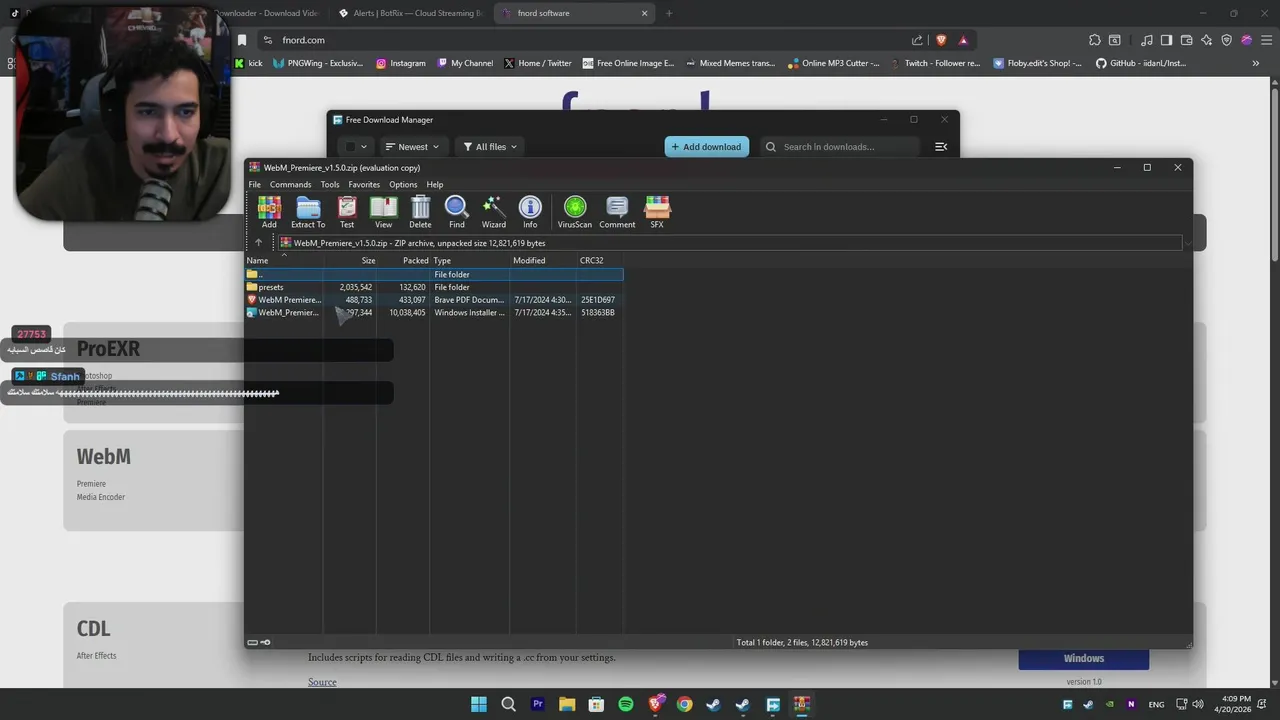Image resolution: width=1280 pixels, height=720 pixels.
Task: Select the WebM Premiere PDF document row
Action: pos(434,300)
